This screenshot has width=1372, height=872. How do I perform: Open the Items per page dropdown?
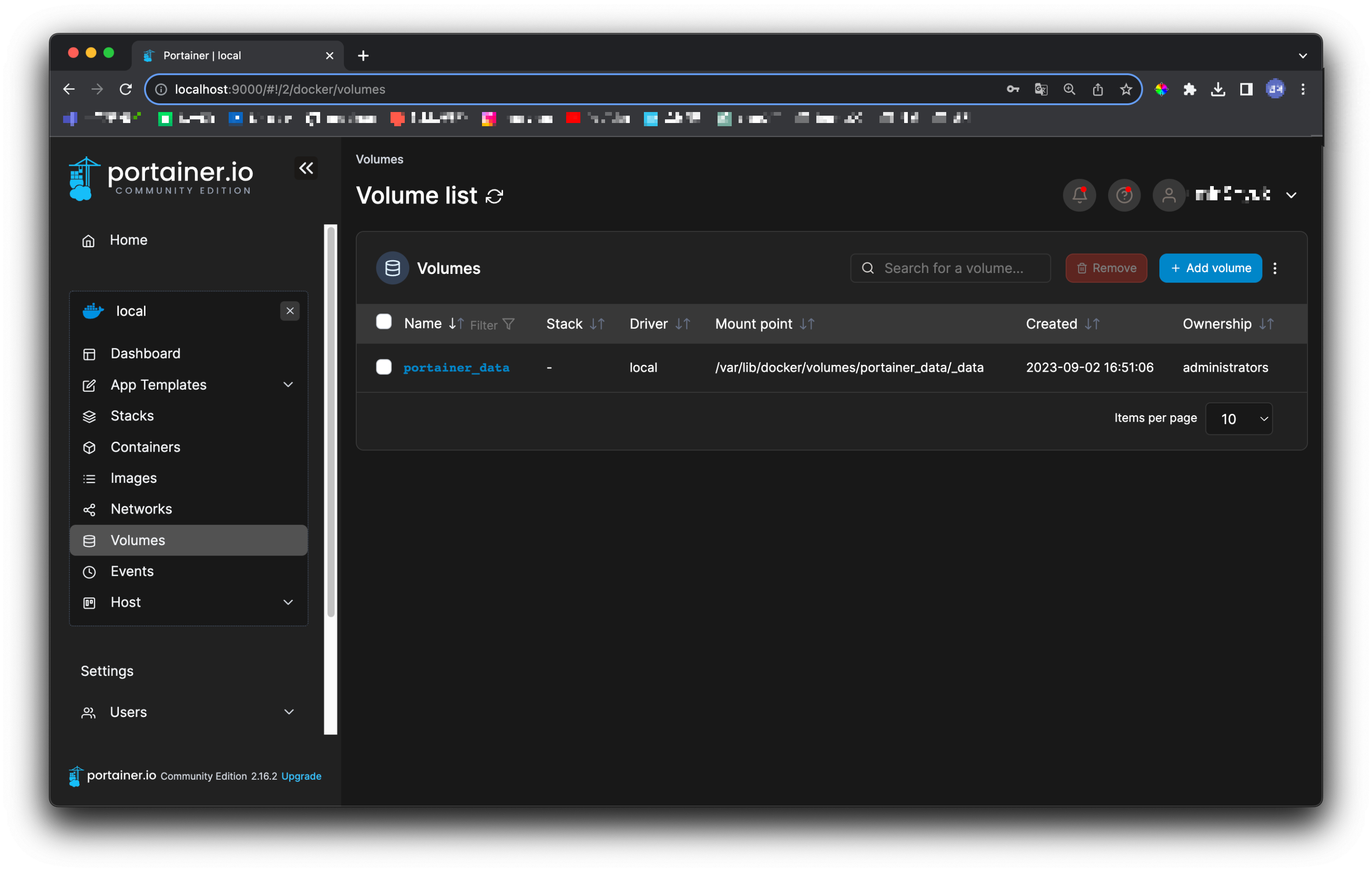(x=1238, y=419)
